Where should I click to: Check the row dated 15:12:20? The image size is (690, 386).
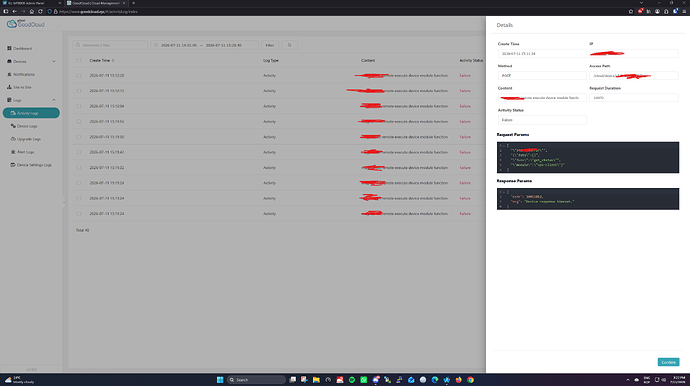pyautogui.click(x=79, y=75)
